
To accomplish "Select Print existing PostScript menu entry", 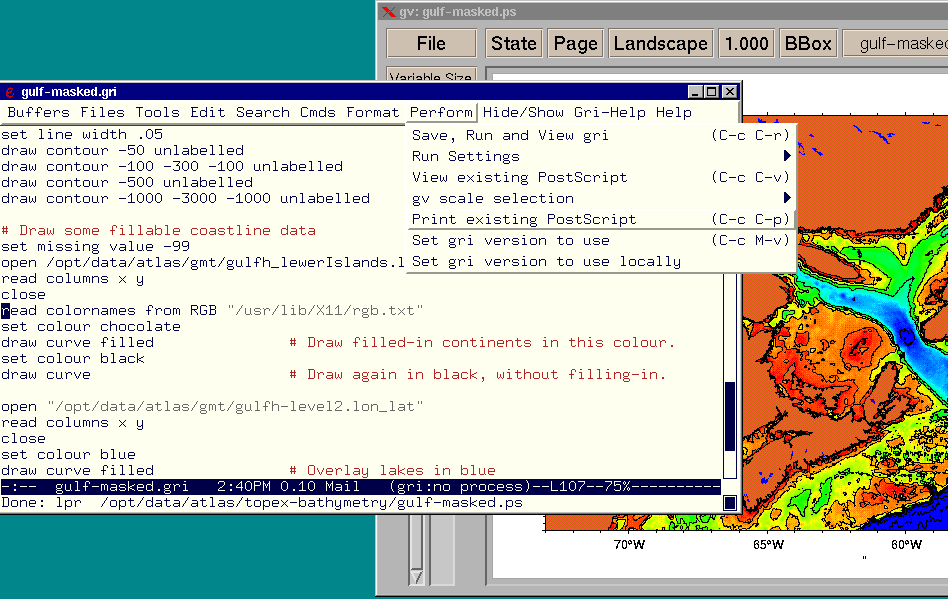I will [x=524, y=219].
